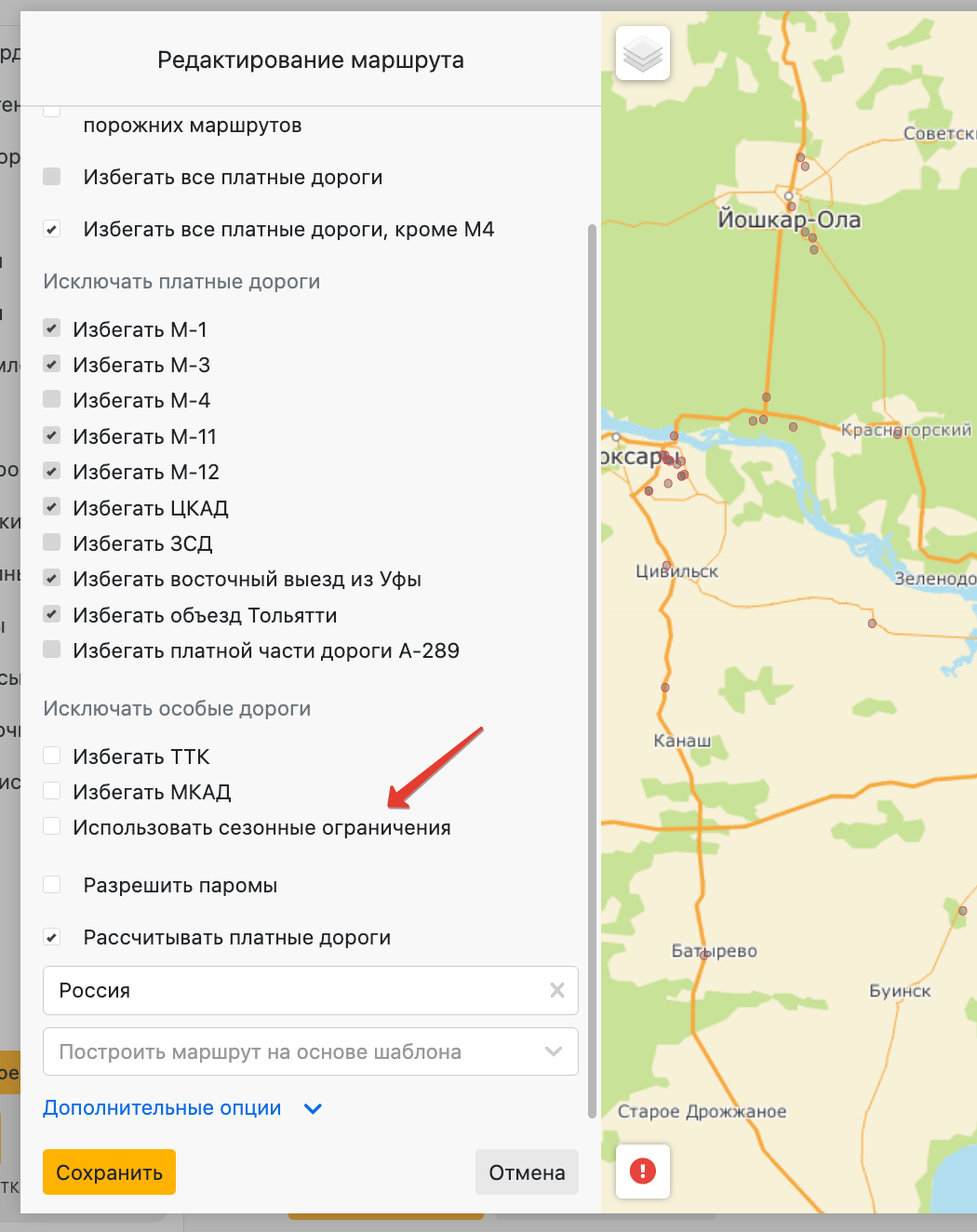Click the red alert icon on map
This screenshot has height=1232, width=977.
[x=643, y=1171]
